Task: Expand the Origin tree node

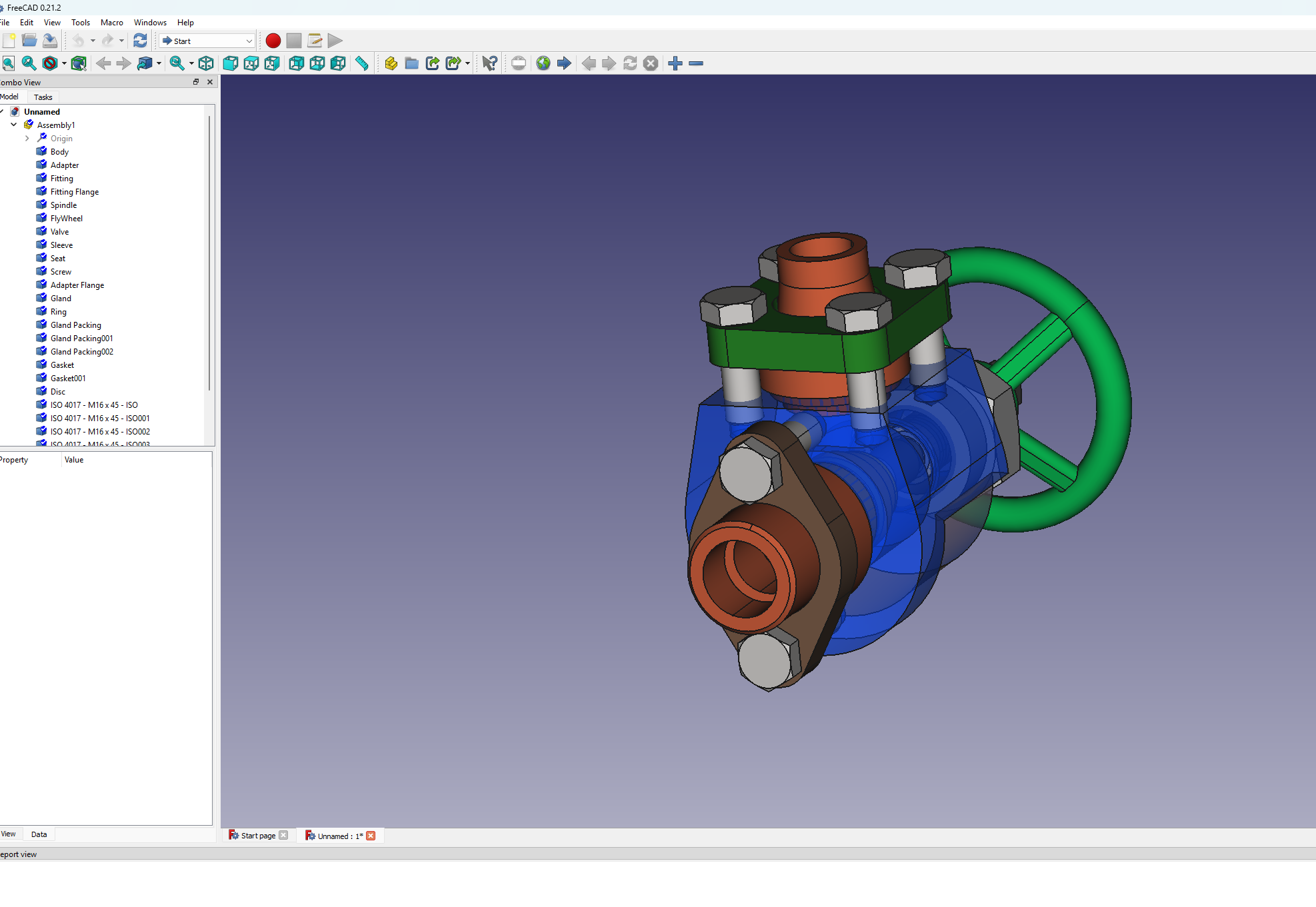Action: coord(27,138)
